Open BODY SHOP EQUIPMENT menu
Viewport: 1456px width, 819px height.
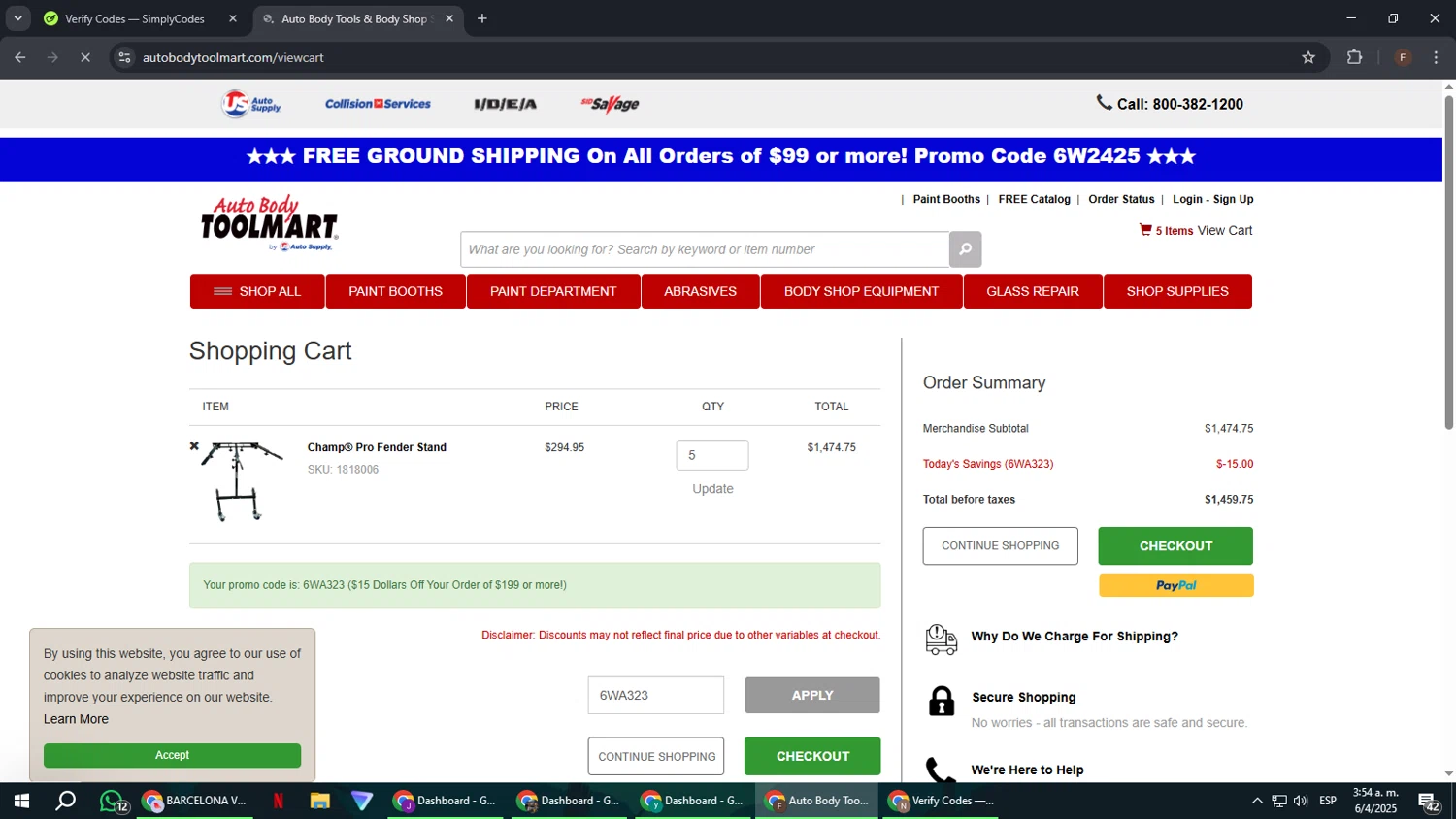click(861, 291)
